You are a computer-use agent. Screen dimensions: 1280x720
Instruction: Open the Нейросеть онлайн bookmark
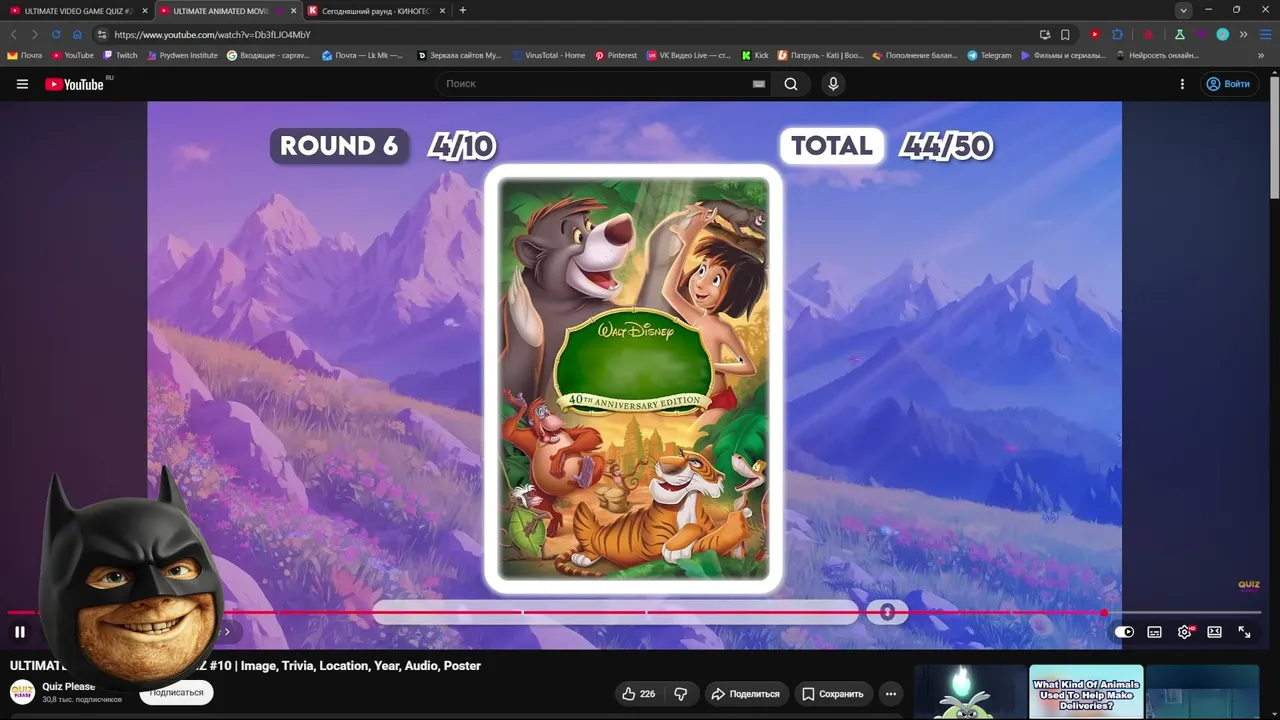(1157, 56)
